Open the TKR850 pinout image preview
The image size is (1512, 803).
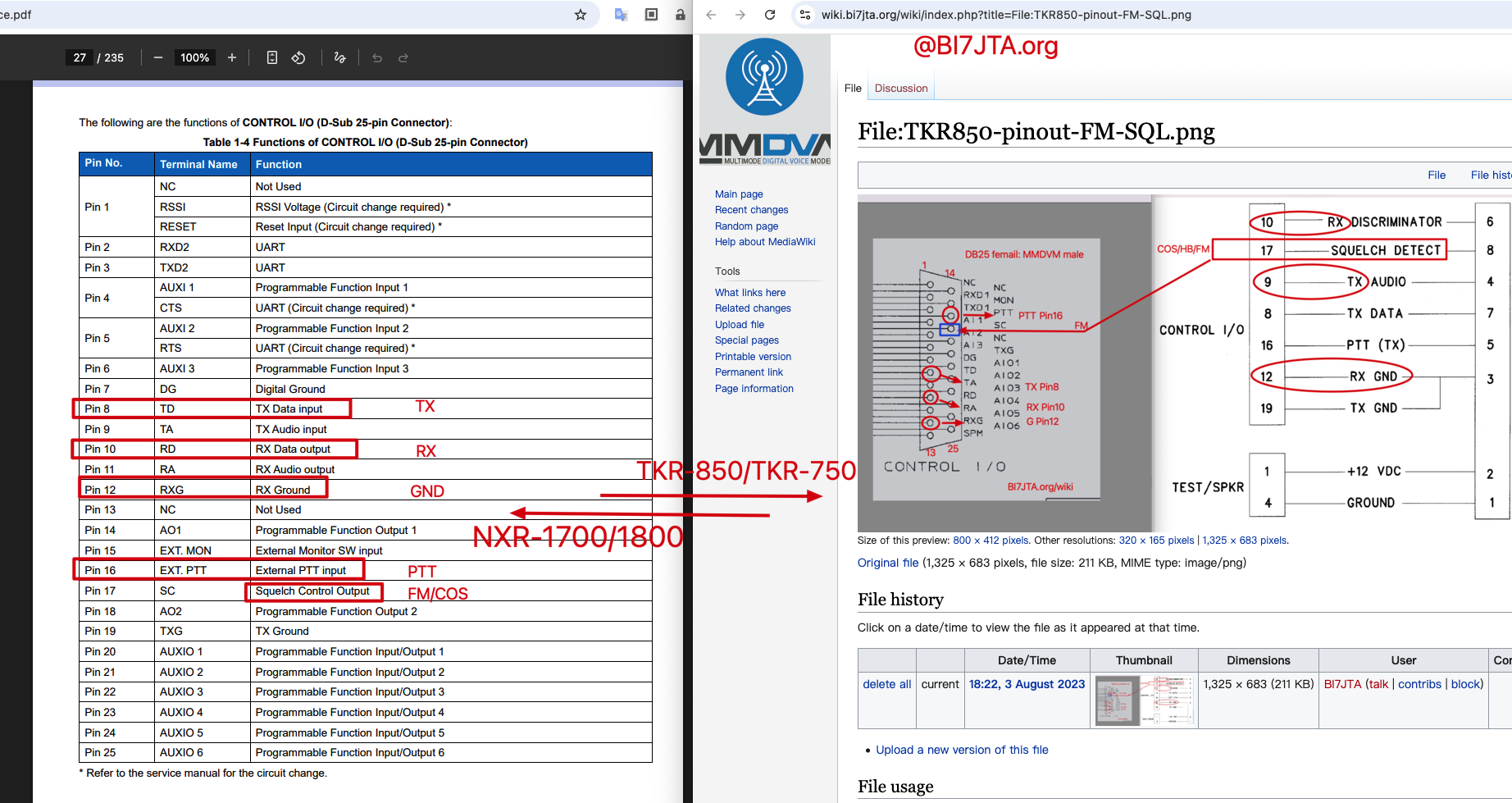pos(1185,363)
